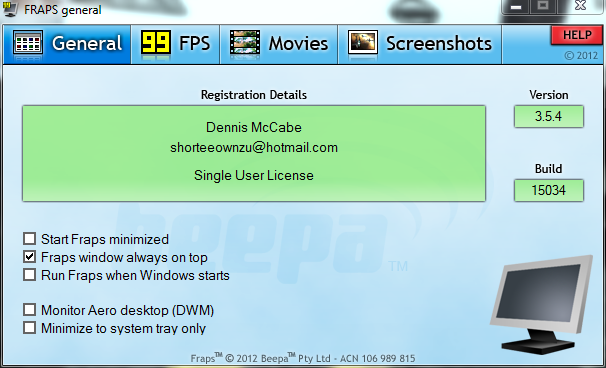The width and height of the screenshot is (606, 368).
Task: Click the Screenshots picture icon
Action: point(363,42)
